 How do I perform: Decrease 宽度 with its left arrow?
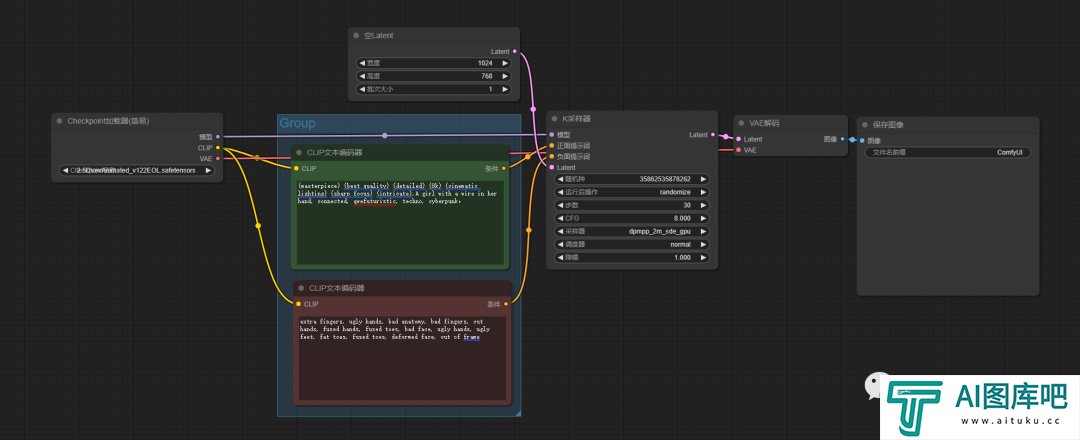point(362,63)
